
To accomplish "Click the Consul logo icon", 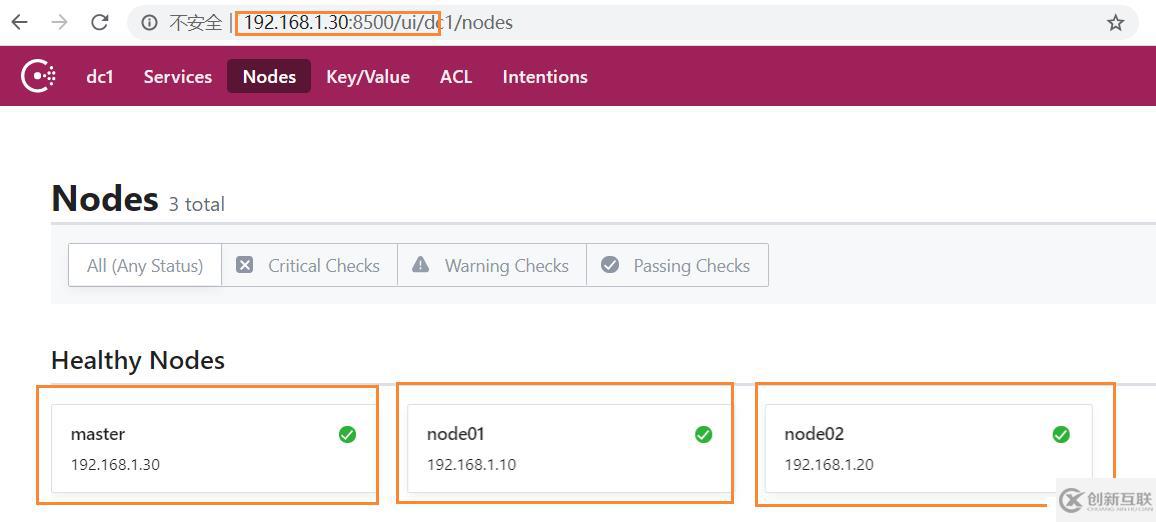I will 38,76.
